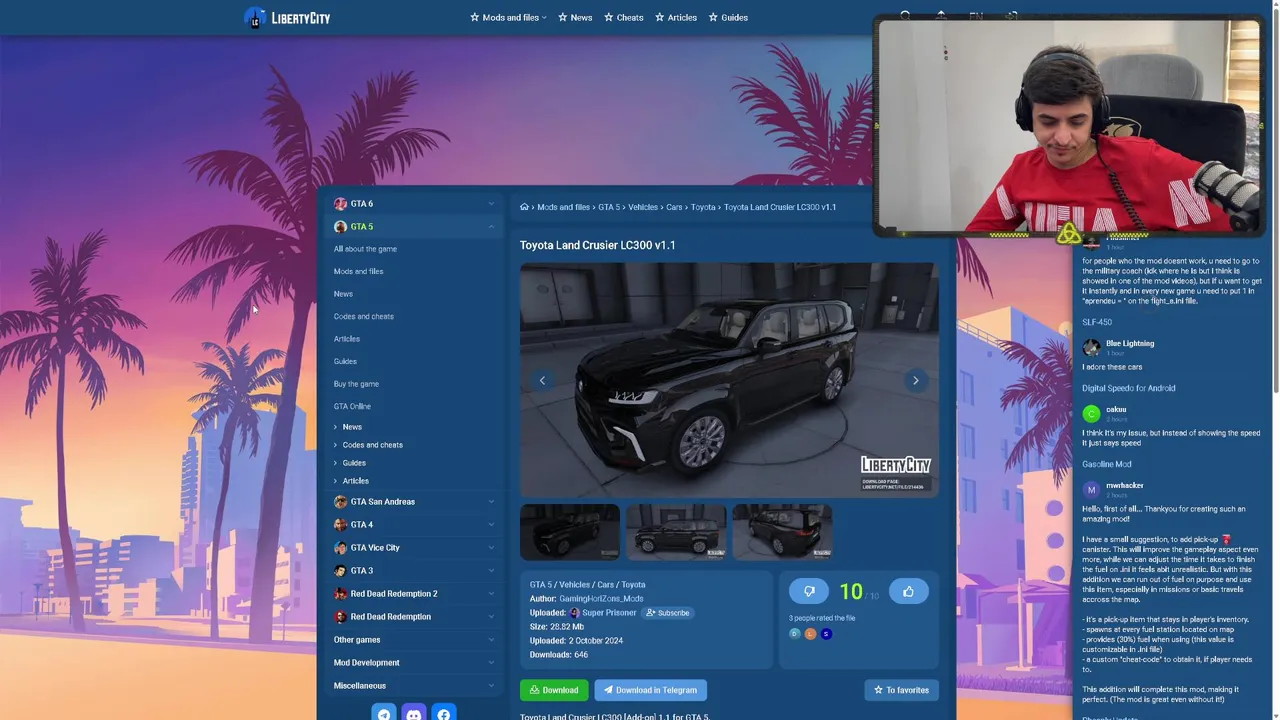The height and width of the screenshot is (720, 1280).
Task: Click Super Prisoner uploader avatar
Action: point(575,613)
